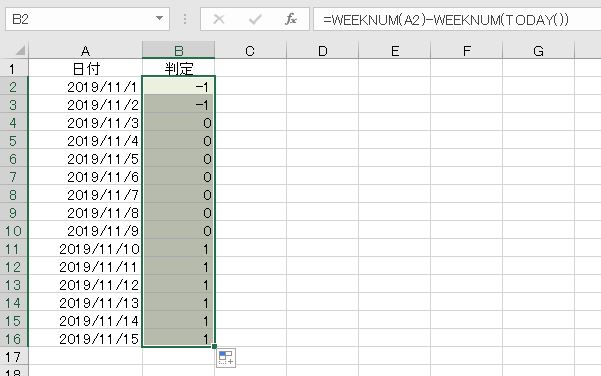The width and height of the screenshot is (601, 376).
Task: Select column C header
Action: (250, 50)
